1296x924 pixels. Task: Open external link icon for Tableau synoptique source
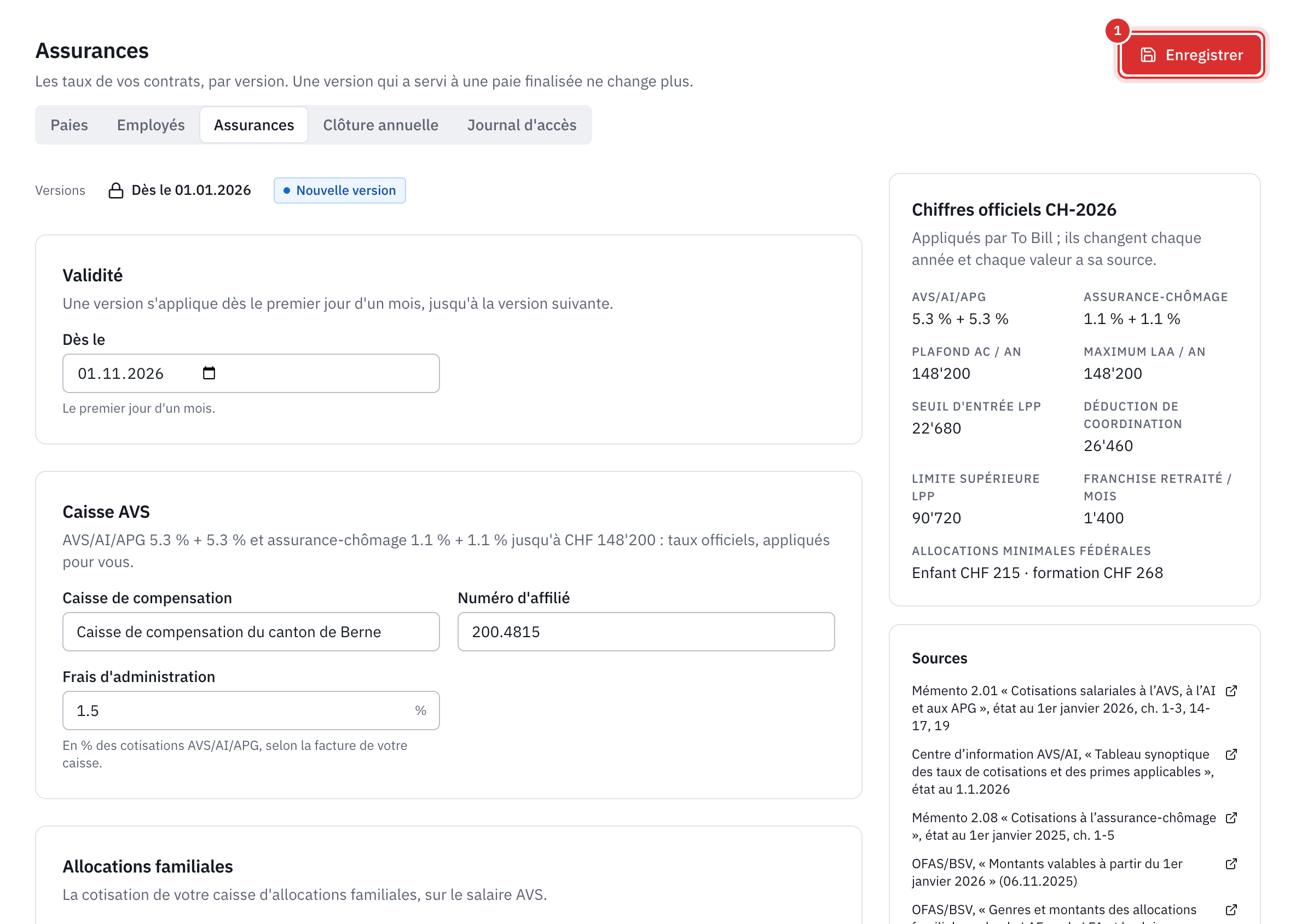[x=1231, y=754]
